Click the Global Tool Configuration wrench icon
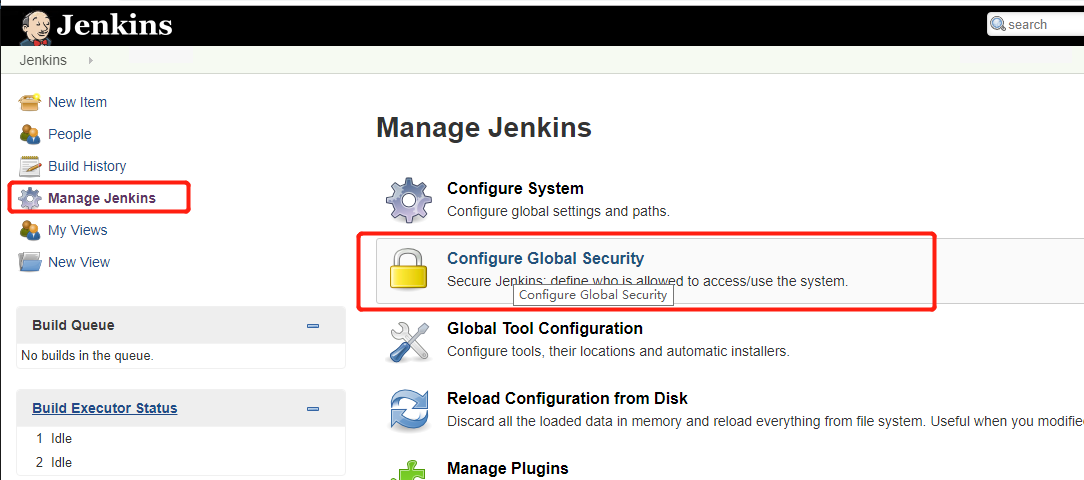Viewport: 1084px width, 480px height. tap(409, 340)
